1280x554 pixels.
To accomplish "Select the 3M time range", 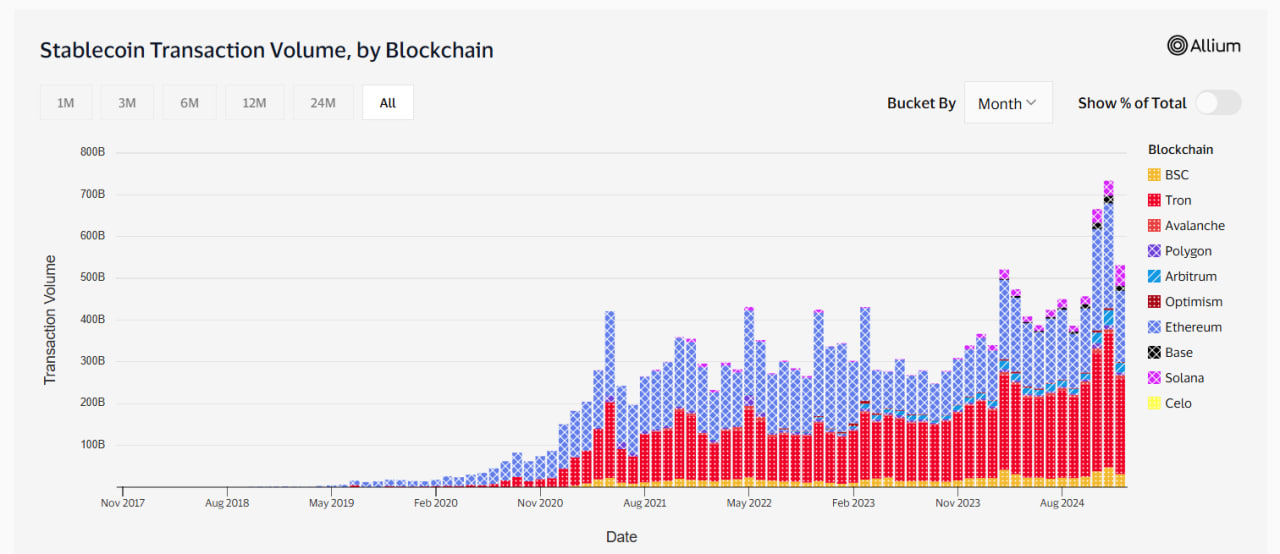I will (x=127, y=103).
